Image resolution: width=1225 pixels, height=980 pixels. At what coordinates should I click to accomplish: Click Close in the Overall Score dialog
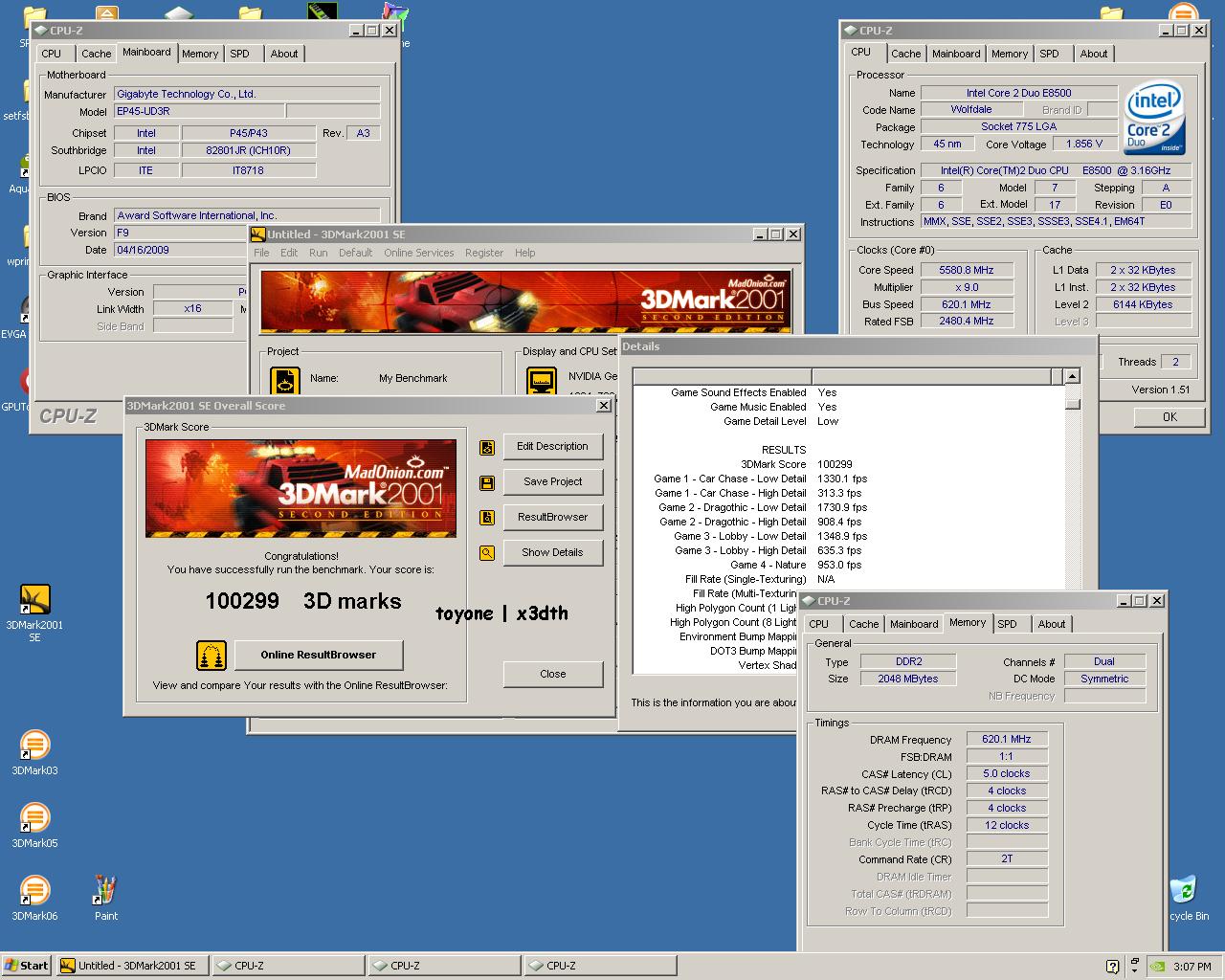pos(553,674)
